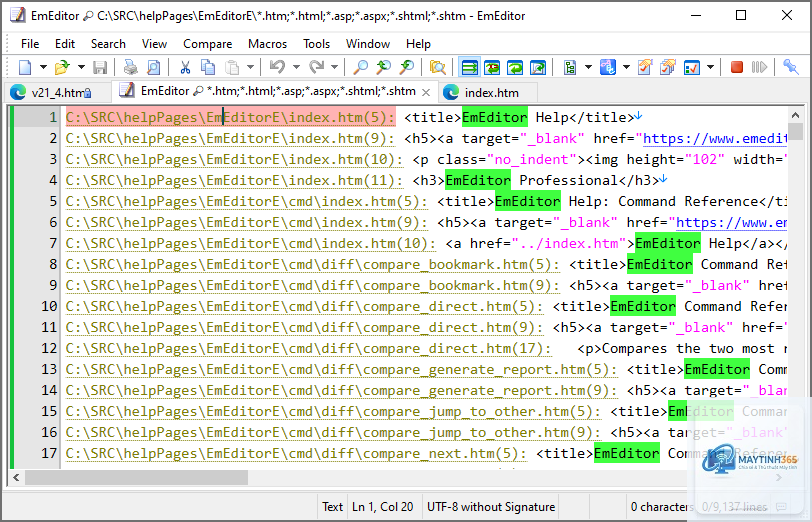Click stacked pages checkmark configuration icon
The image size is (812, 522).
click(669, 67)
